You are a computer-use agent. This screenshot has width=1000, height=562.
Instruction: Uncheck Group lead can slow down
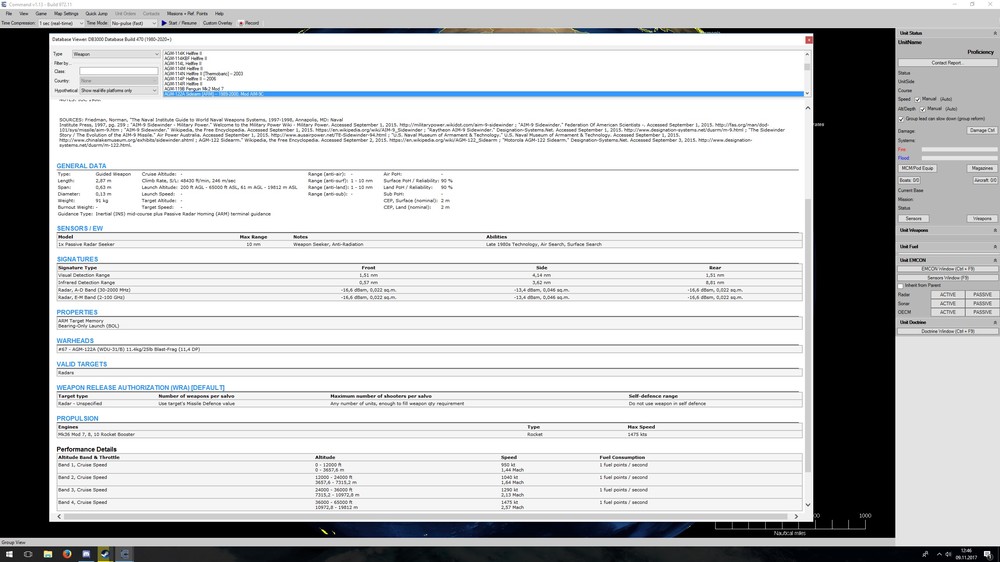tap(900, 118)
